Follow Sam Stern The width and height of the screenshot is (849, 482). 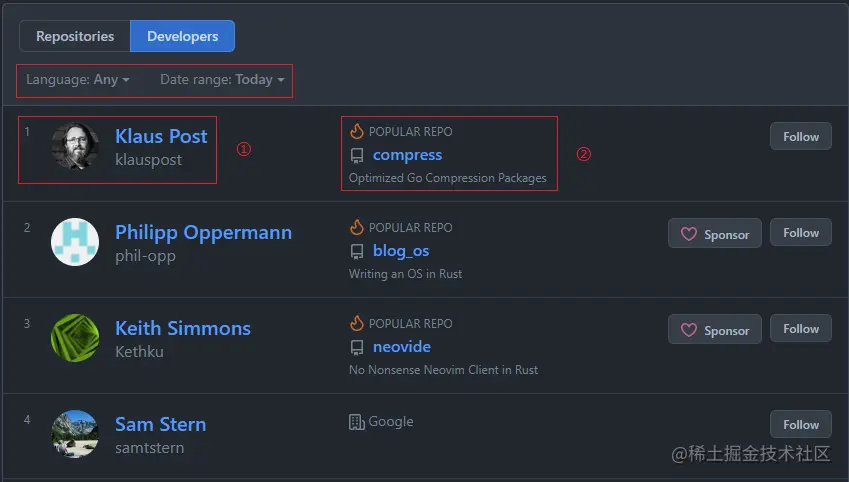(800, 425)
